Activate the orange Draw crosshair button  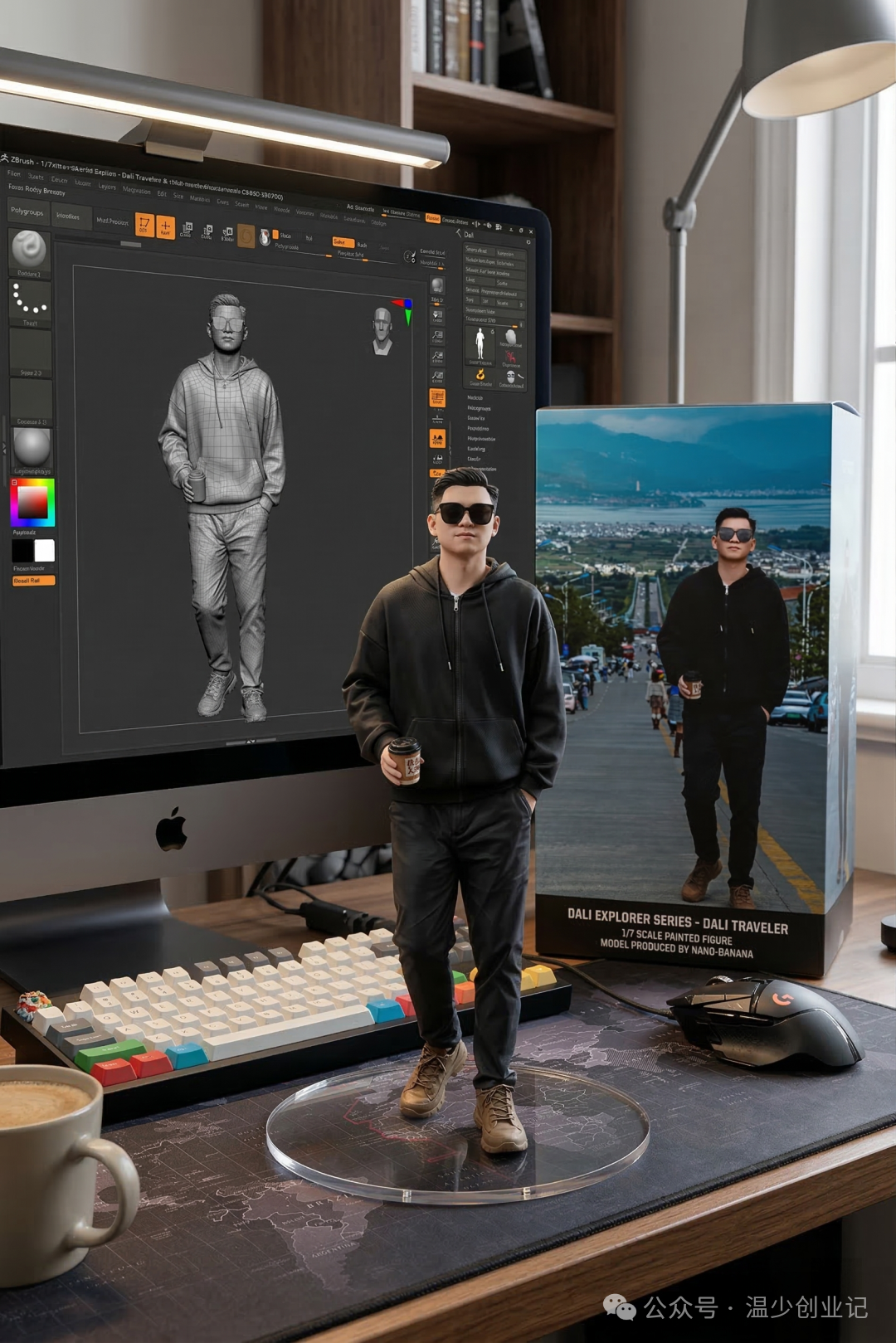[165, 226]
